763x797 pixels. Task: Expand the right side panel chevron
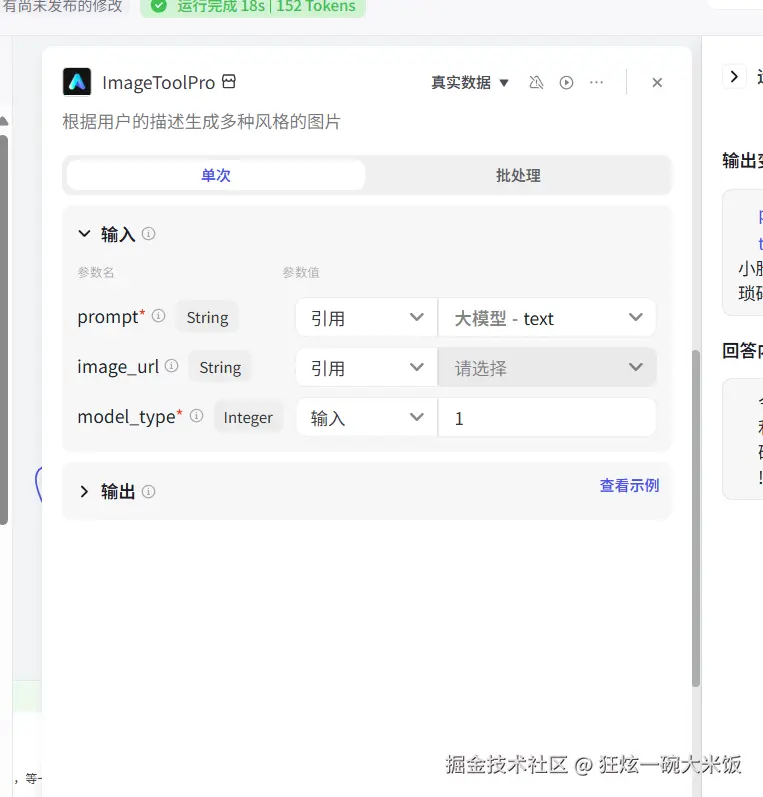[734, 77]
